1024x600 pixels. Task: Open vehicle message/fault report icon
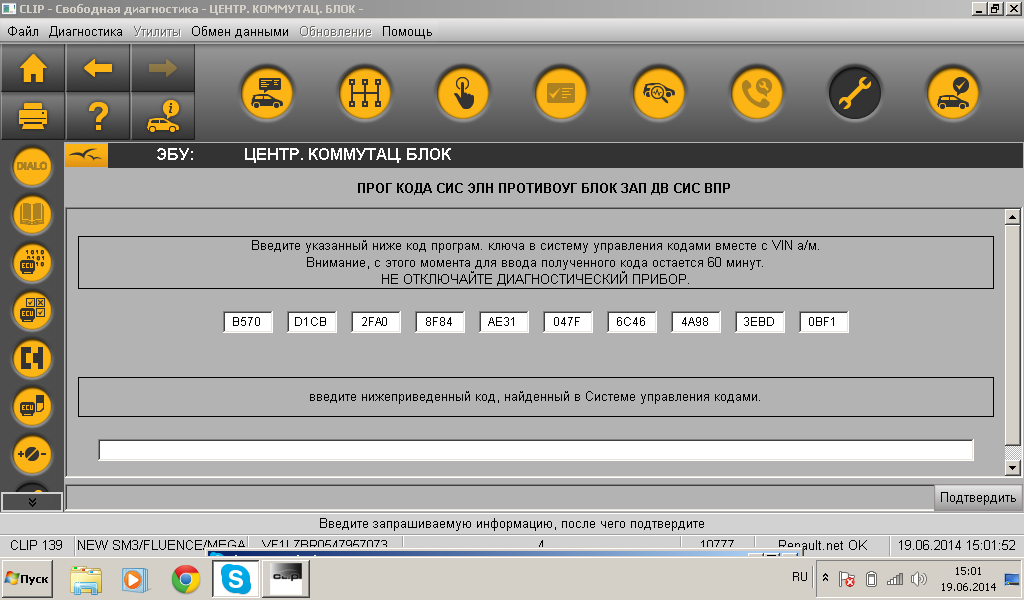pyautogui.click(x=267, y=93)
